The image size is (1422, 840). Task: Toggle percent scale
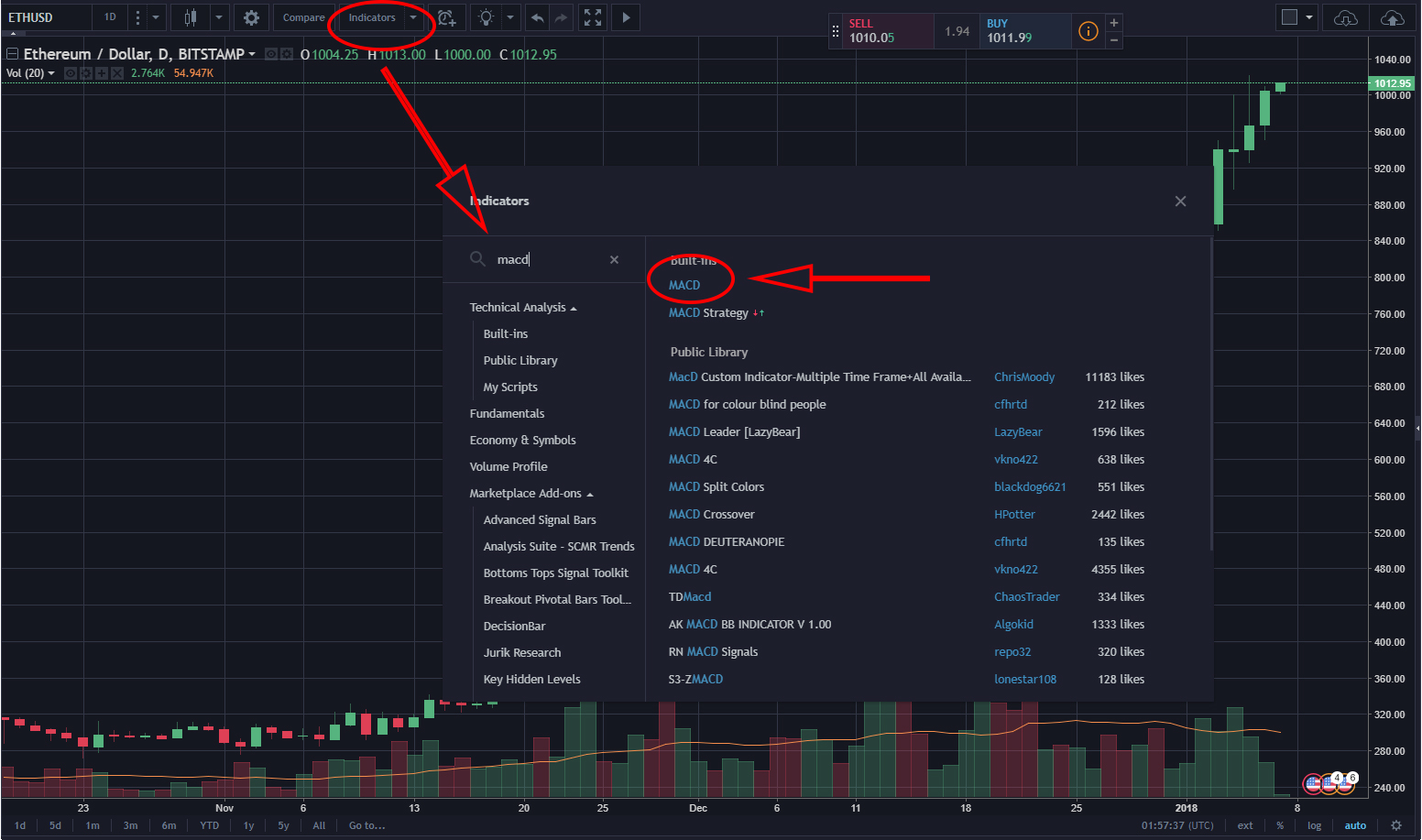pyautogui.click(x=1280, y=825)
